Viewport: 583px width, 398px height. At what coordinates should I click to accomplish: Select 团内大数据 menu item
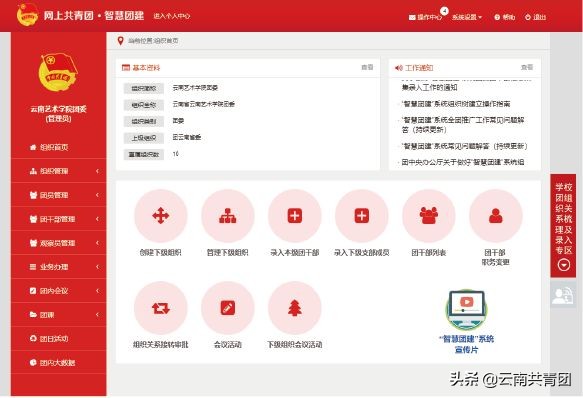tap(58, 362)
